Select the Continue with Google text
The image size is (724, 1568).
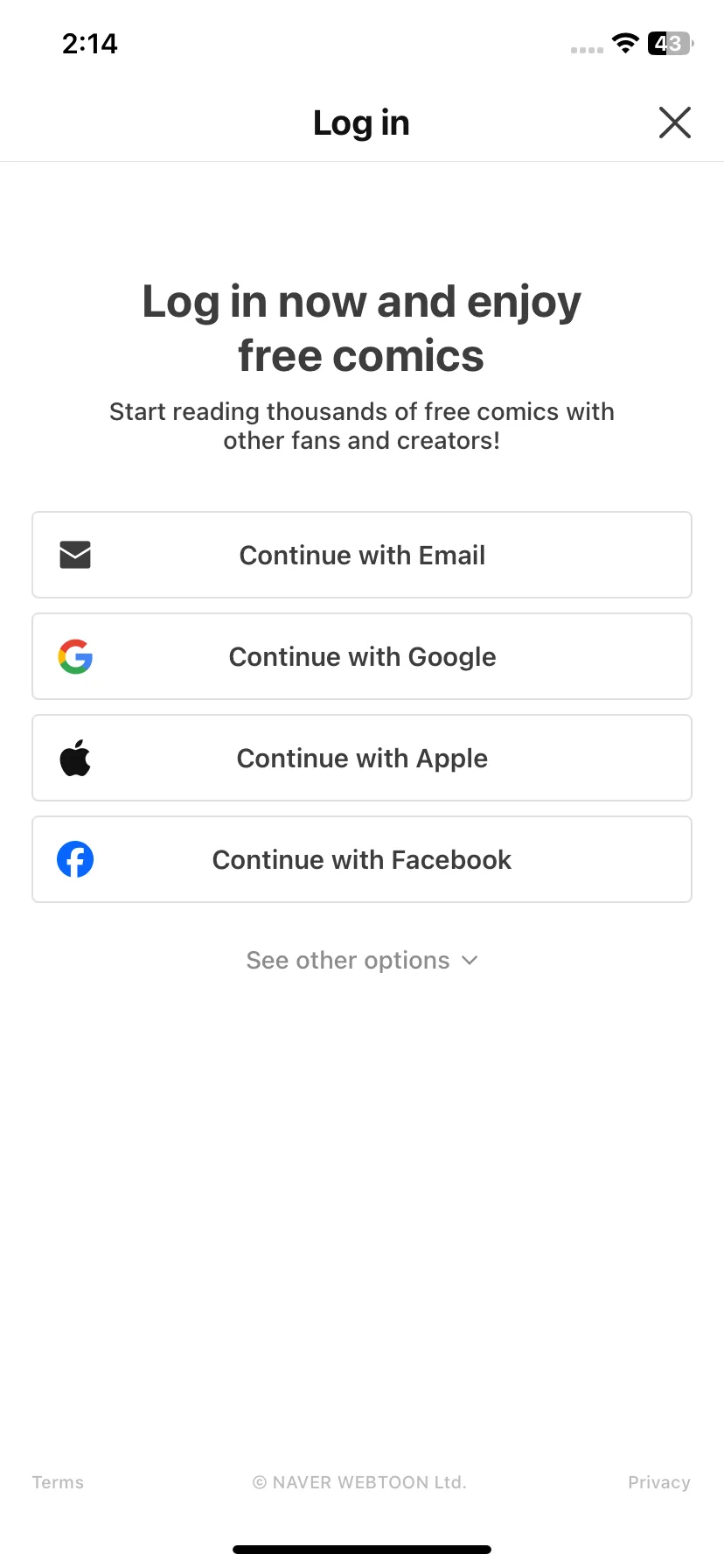[362, 657]
